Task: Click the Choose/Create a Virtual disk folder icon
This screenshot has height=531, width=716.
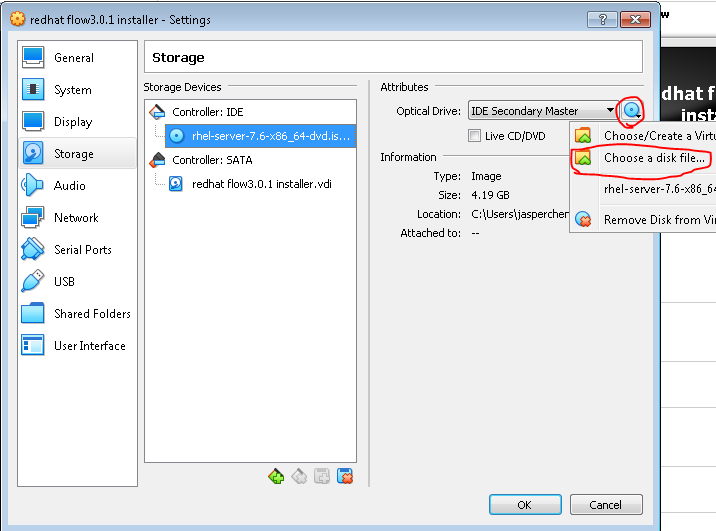Action: pos(583,136)
